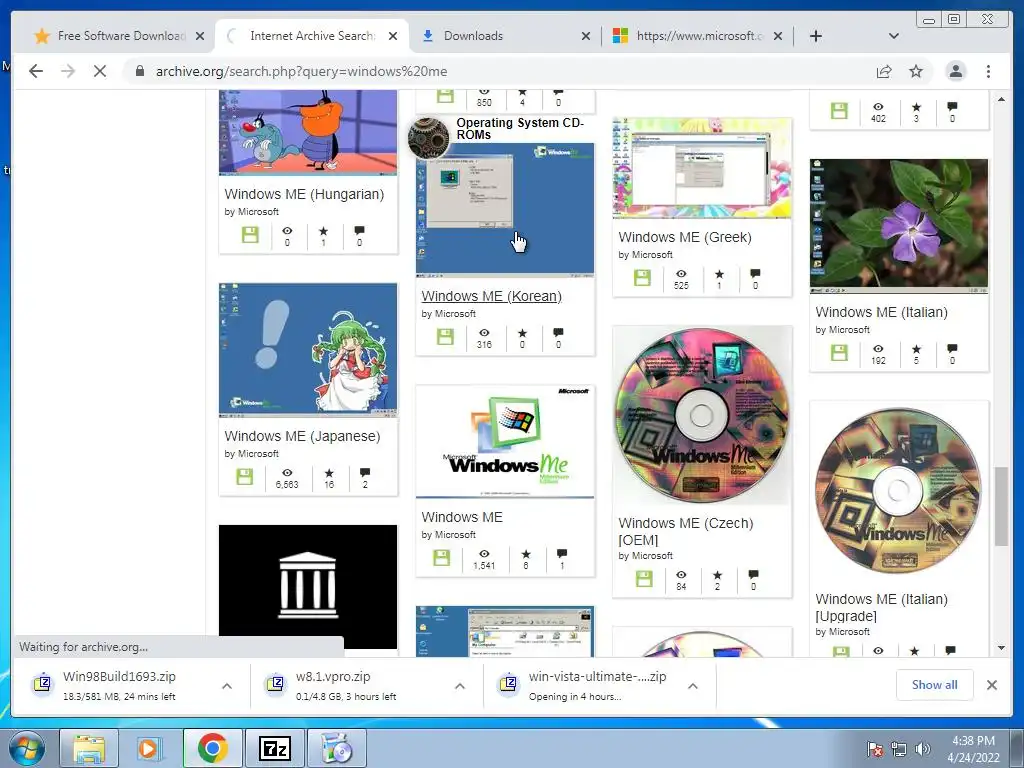Open the Windows ME (Italian) [Upgrade] title
Screen dimensions: 1024x768
point(881,607)
